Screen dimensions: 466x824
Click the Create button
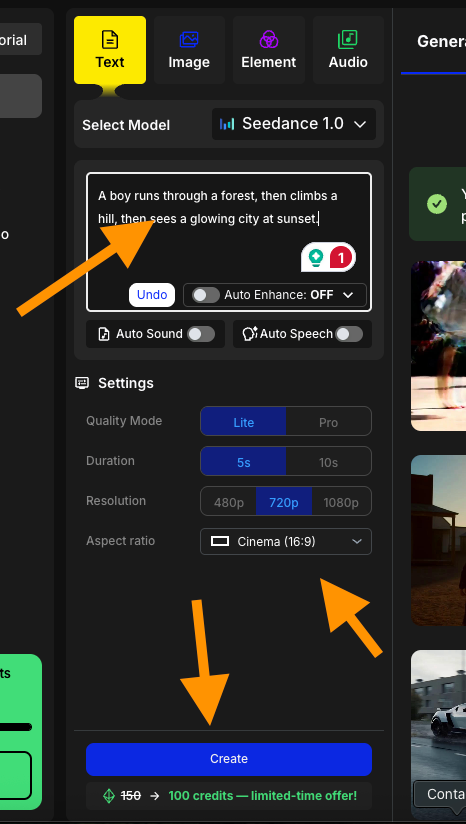229,759
